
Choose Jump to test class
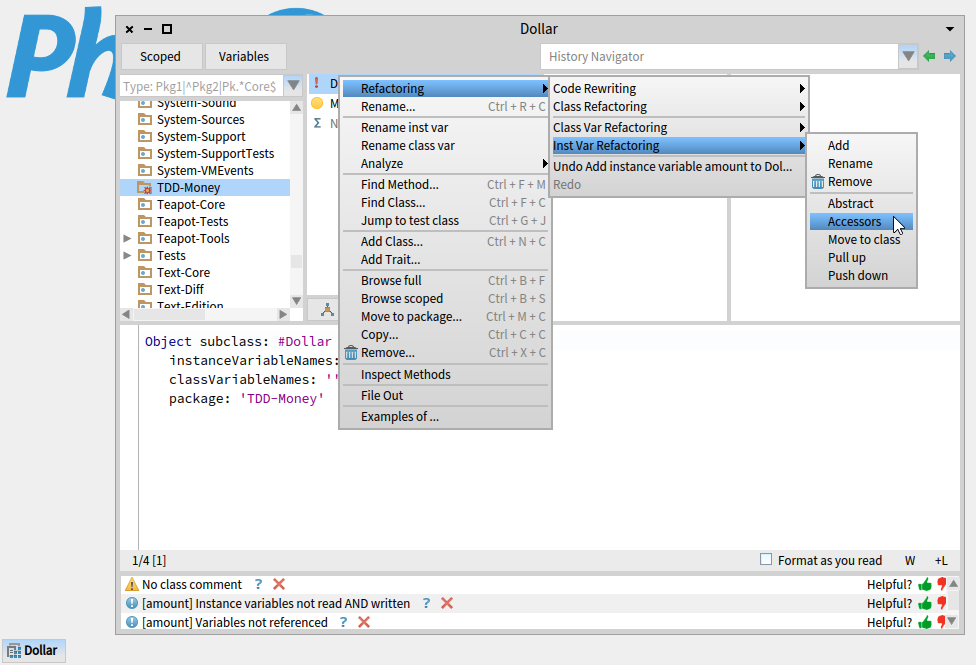pos(445,221)
